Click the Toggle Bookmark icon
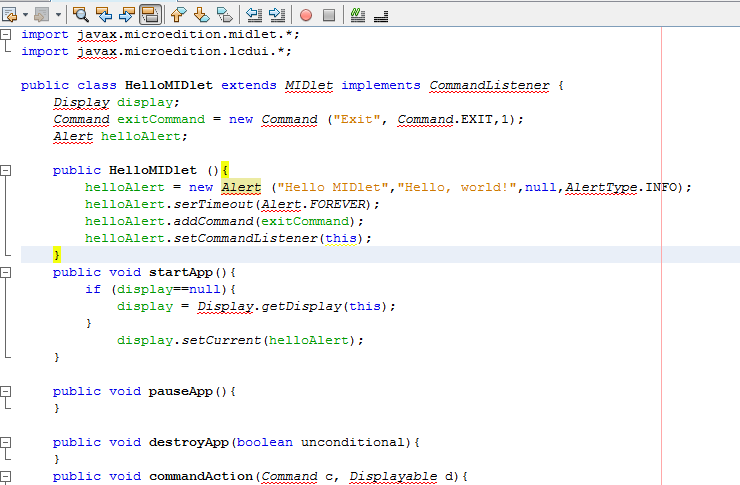This screenshot has width=740, height=485. [225, 15]
